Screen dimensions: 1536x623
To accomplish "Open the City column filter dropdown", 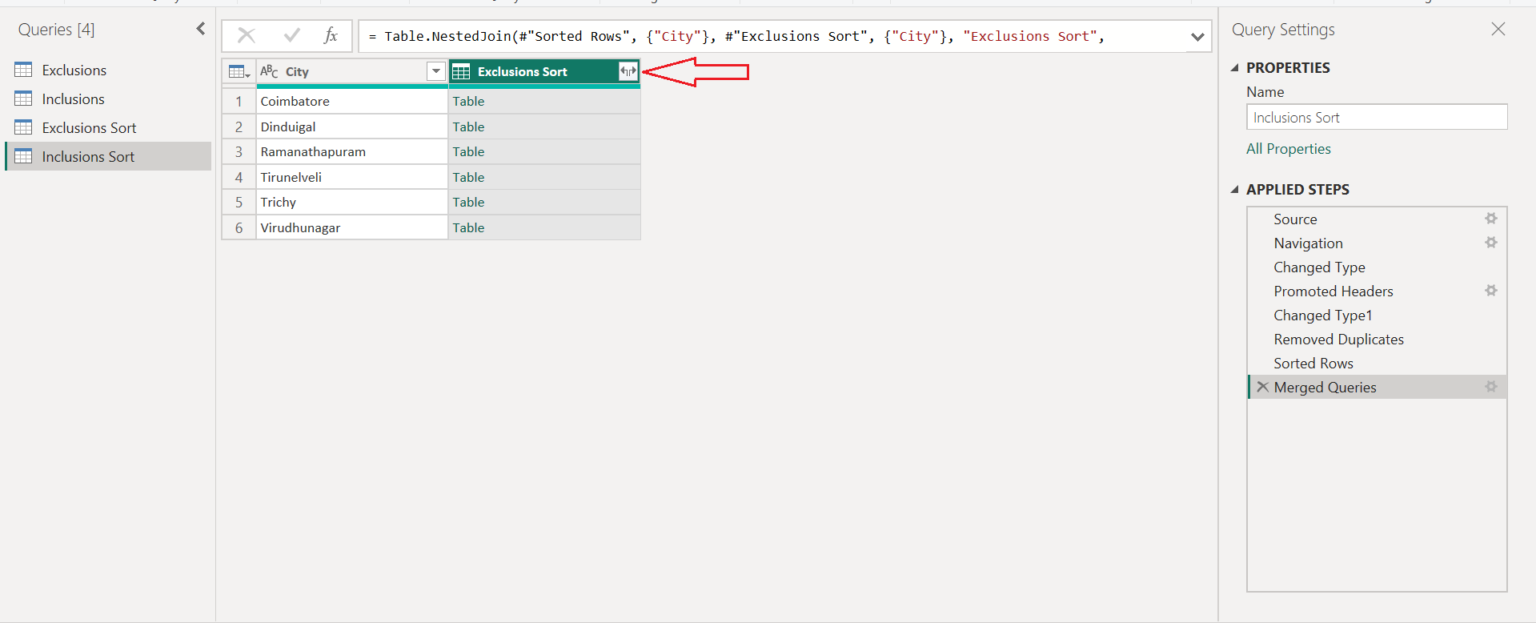I will click(436, 71).
